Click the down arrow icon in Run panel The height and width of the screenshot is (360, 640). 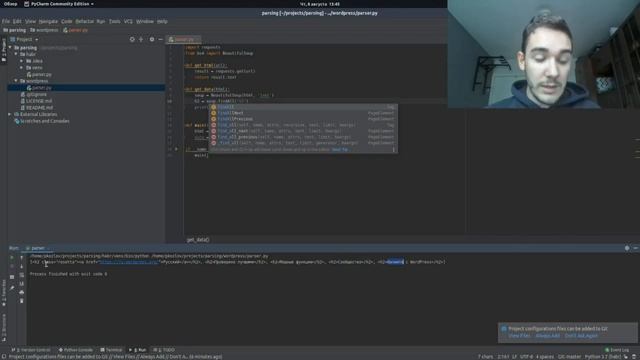[x=22, y=266]
